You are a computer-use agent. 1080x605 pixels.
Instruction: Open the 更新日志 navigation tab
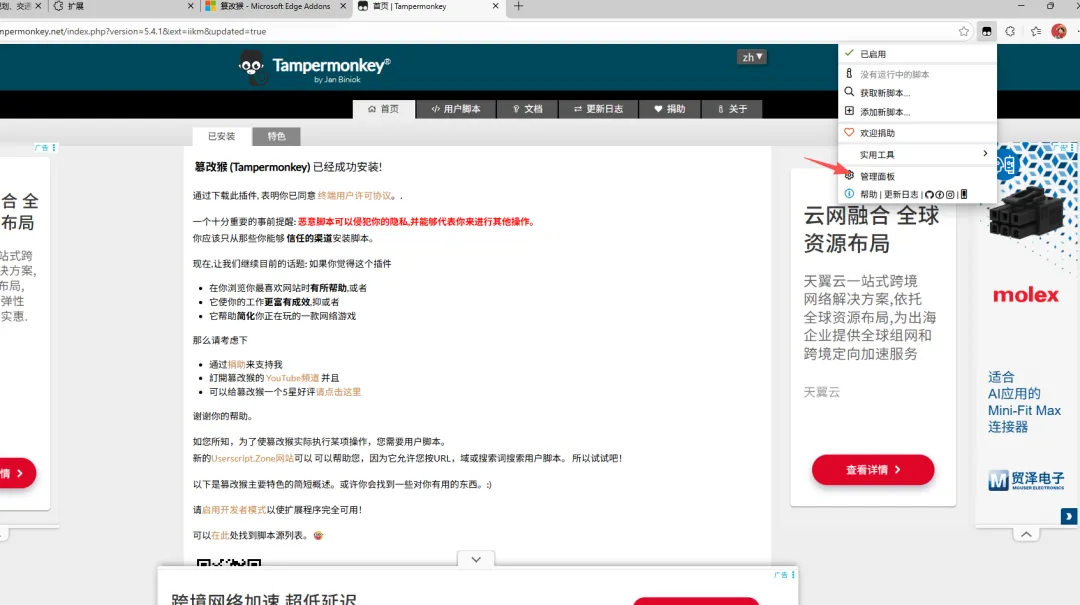coord(598,109)
